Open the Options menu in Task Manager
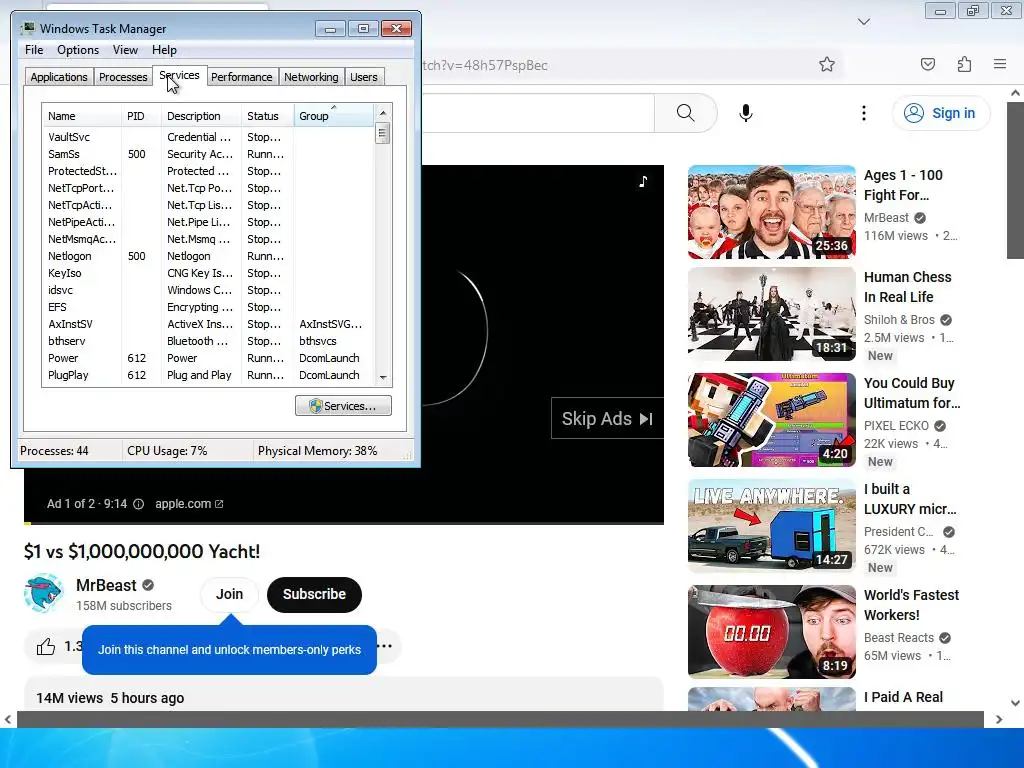 pos(78,50)
